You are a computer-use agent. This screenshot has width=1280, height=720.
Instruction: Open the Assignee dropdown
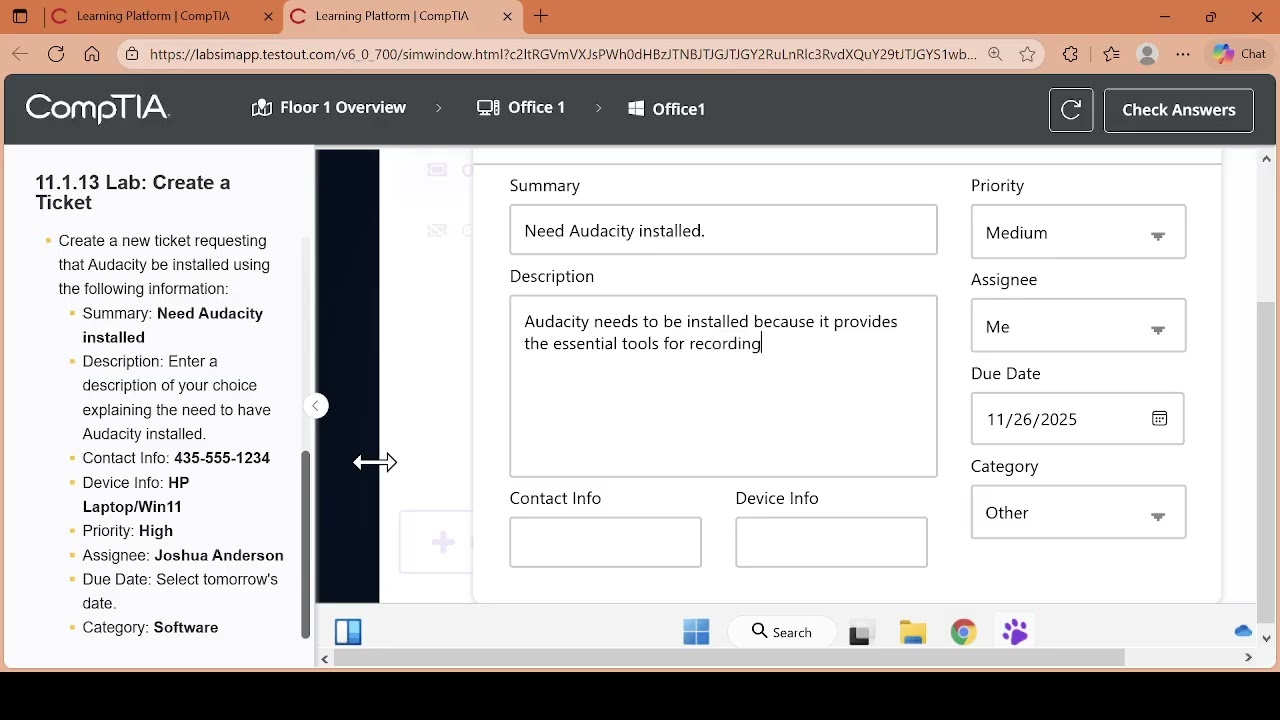1078,327
